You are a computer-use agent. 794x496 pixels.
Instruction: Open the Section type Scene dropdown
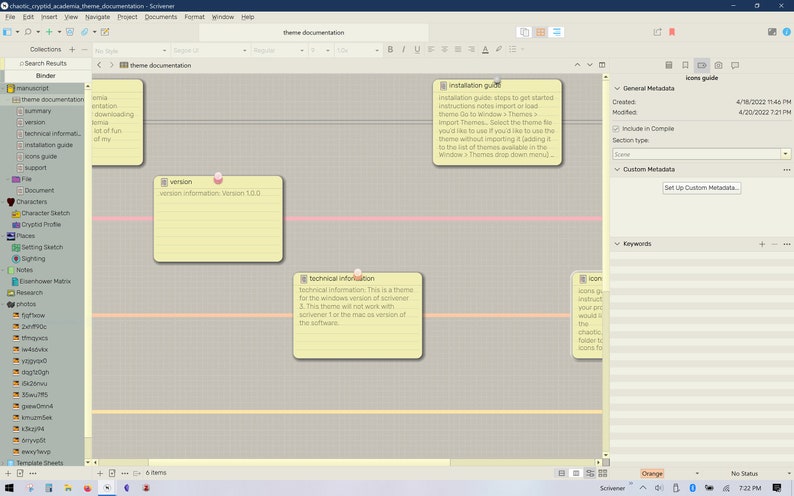point(701,154)
